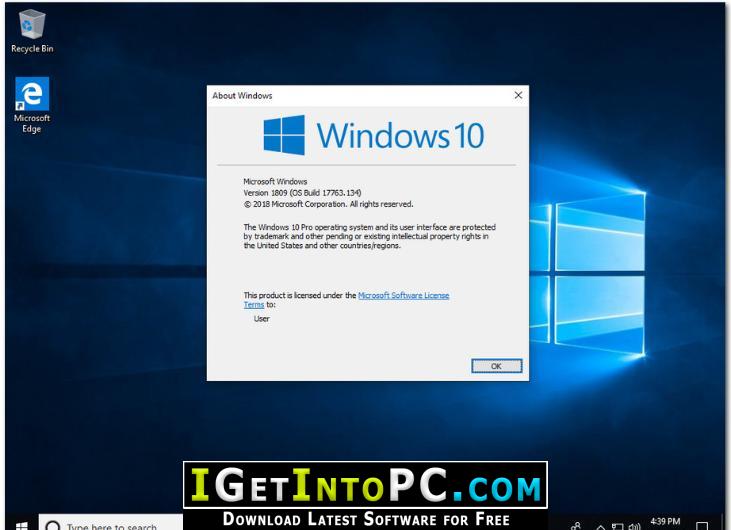
Task: Close the About Windows dialog
Action: click(x=518, y=96)
